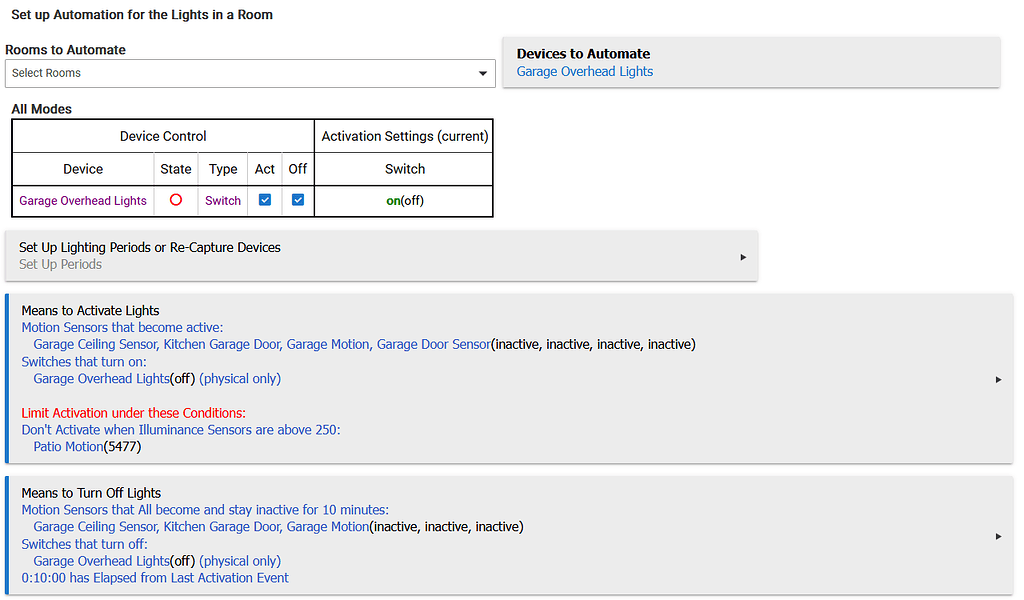The image size is (1024, 600).
Task: Select the Patio Motion illuminance sensor
Action: point(68,447)
